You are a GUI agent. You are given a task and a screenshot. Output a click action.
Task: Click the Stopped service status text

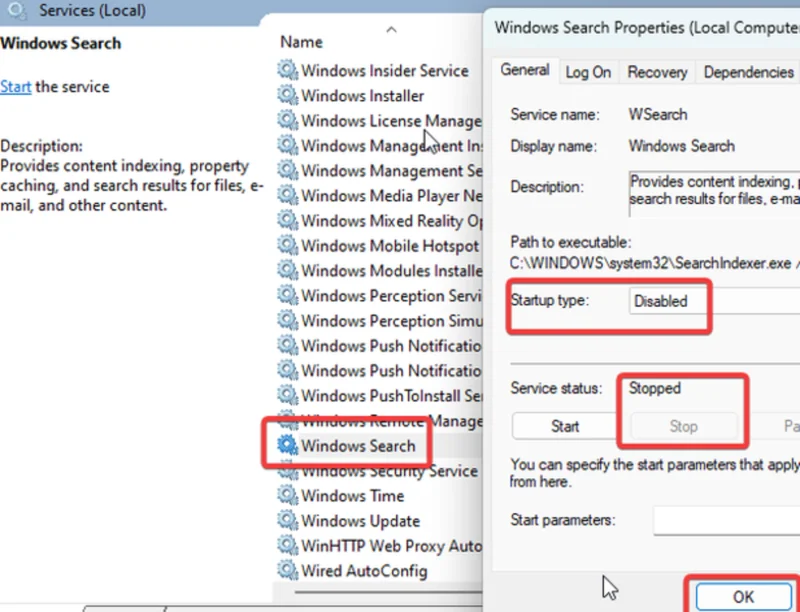(x=655, y=388)
